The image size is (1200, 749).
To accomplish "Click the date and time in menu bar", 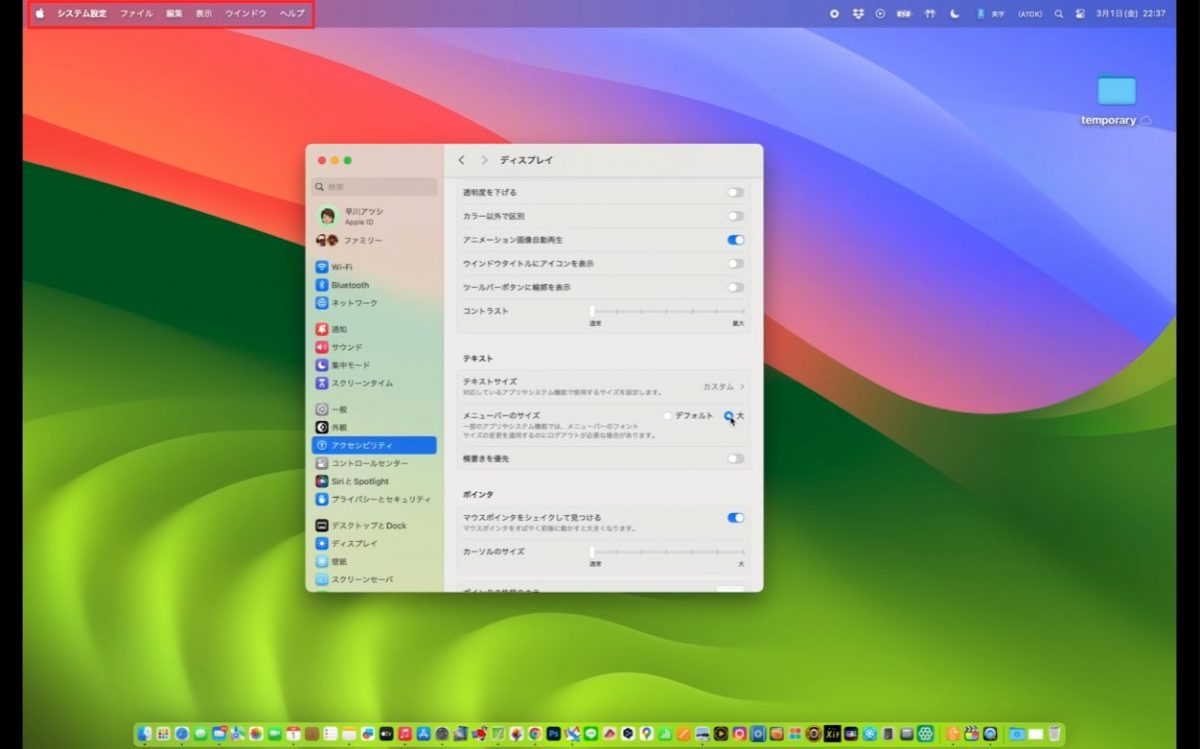I will [x=1130, y=14].
